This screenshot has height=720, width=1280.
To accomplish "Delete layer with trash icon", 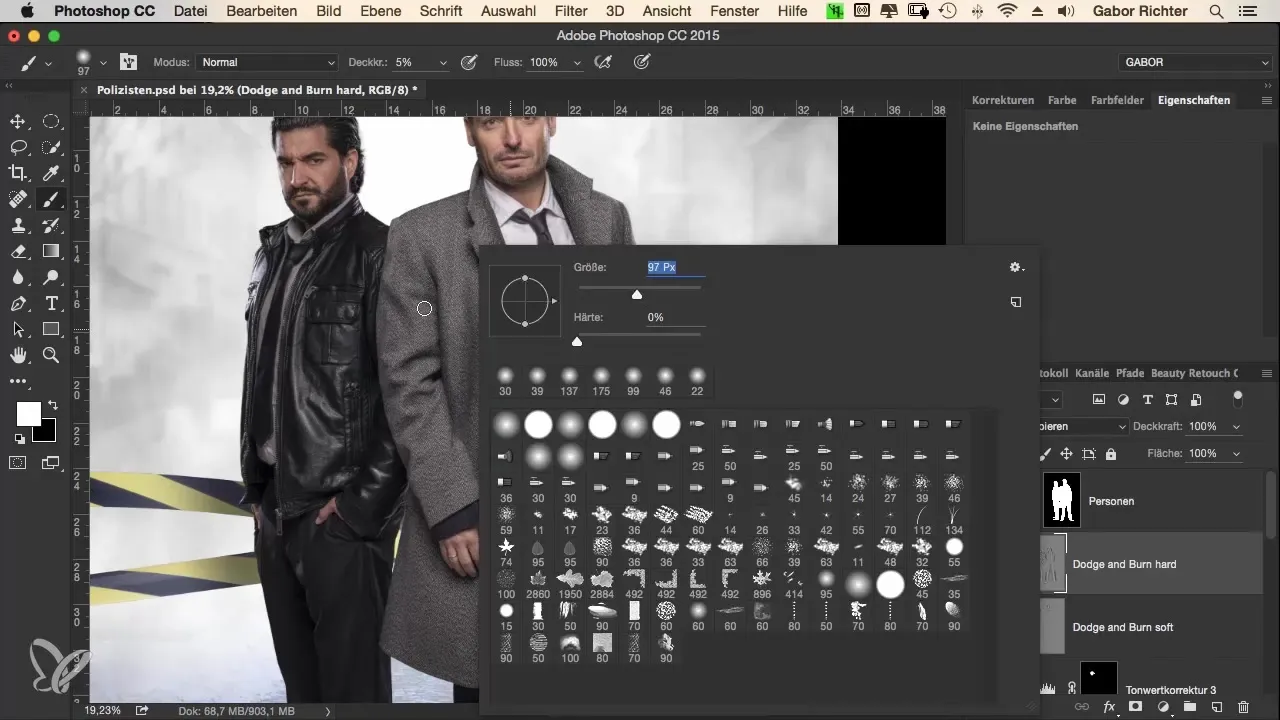I will click(x=1243, y=707).
